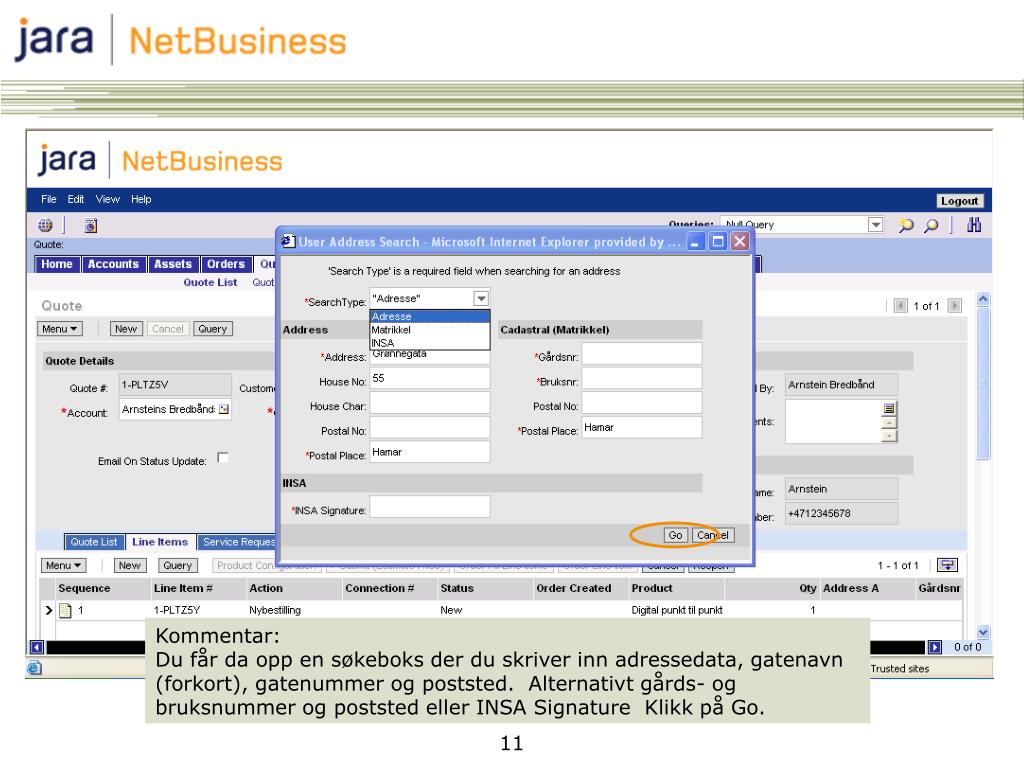
Task: Click Query in the Quote applet
Action: click(x=213, y=329)
